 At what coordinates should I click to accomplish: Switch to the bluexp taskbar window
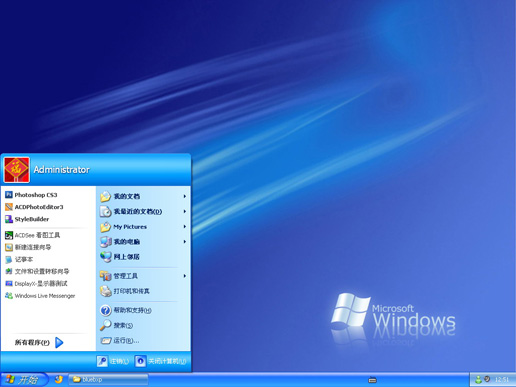(108, 379)
